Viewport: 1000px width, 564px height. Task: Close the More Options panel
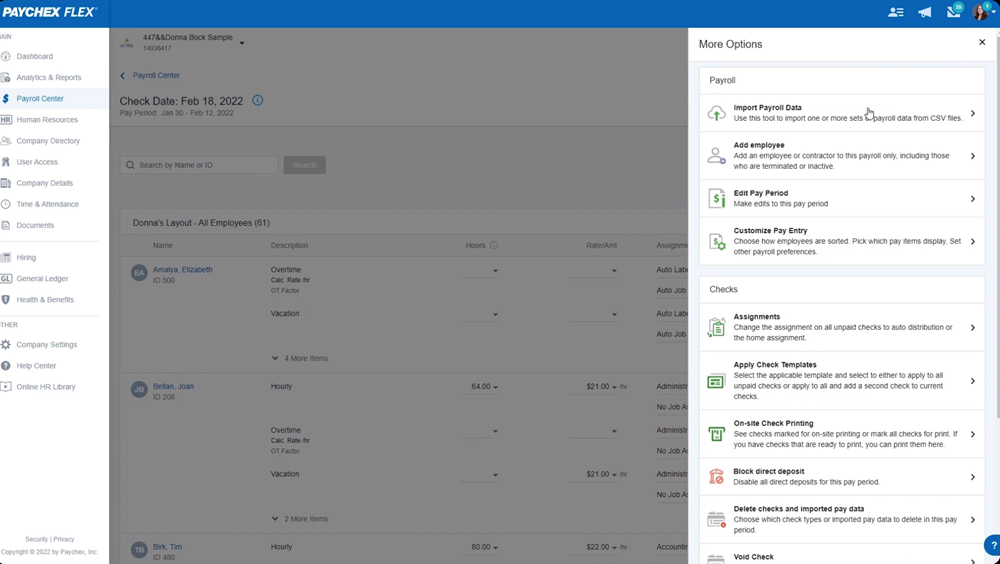(982, 43)
